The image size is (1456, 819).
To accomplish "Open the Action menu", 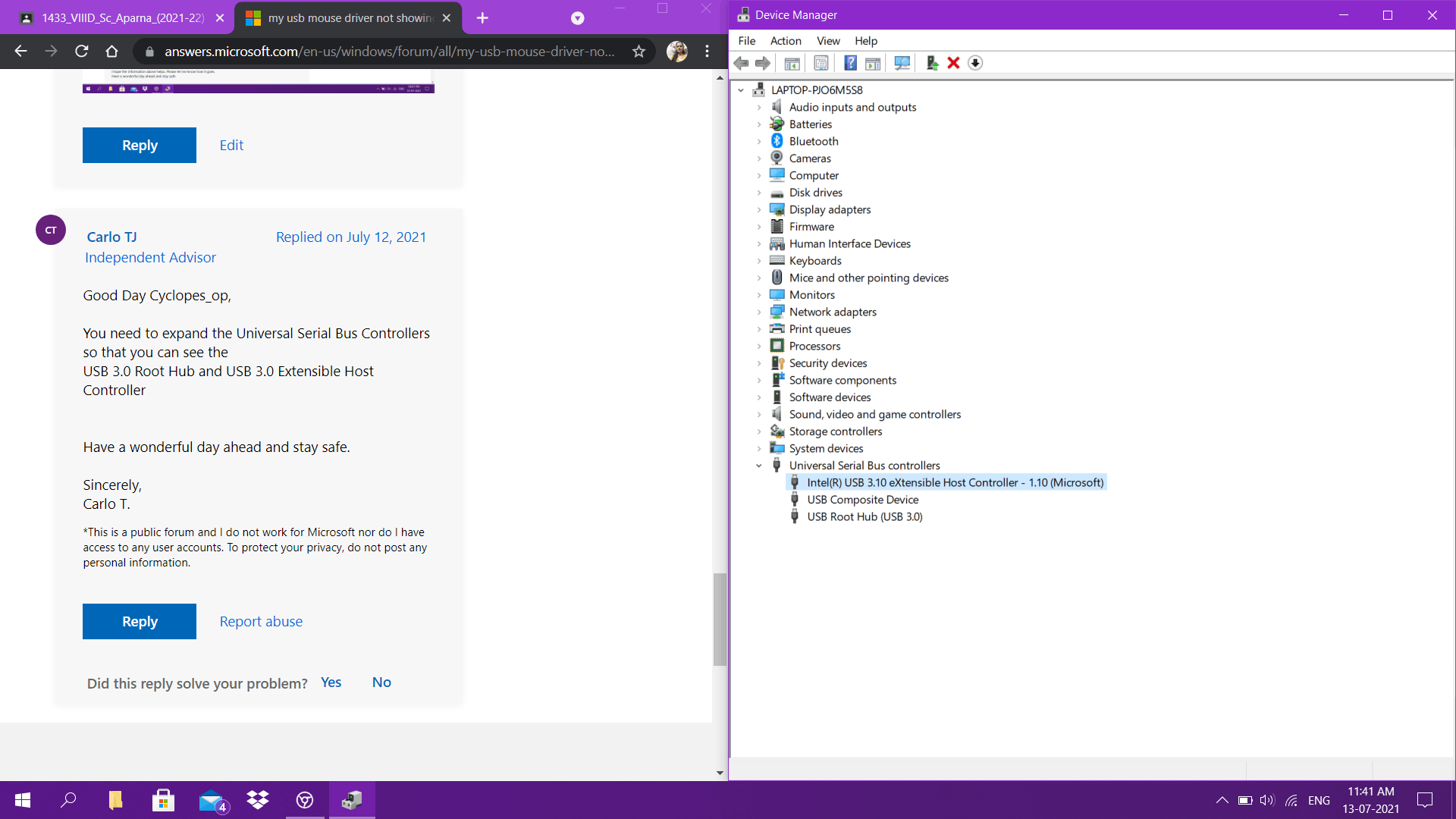I will [785, 41].
